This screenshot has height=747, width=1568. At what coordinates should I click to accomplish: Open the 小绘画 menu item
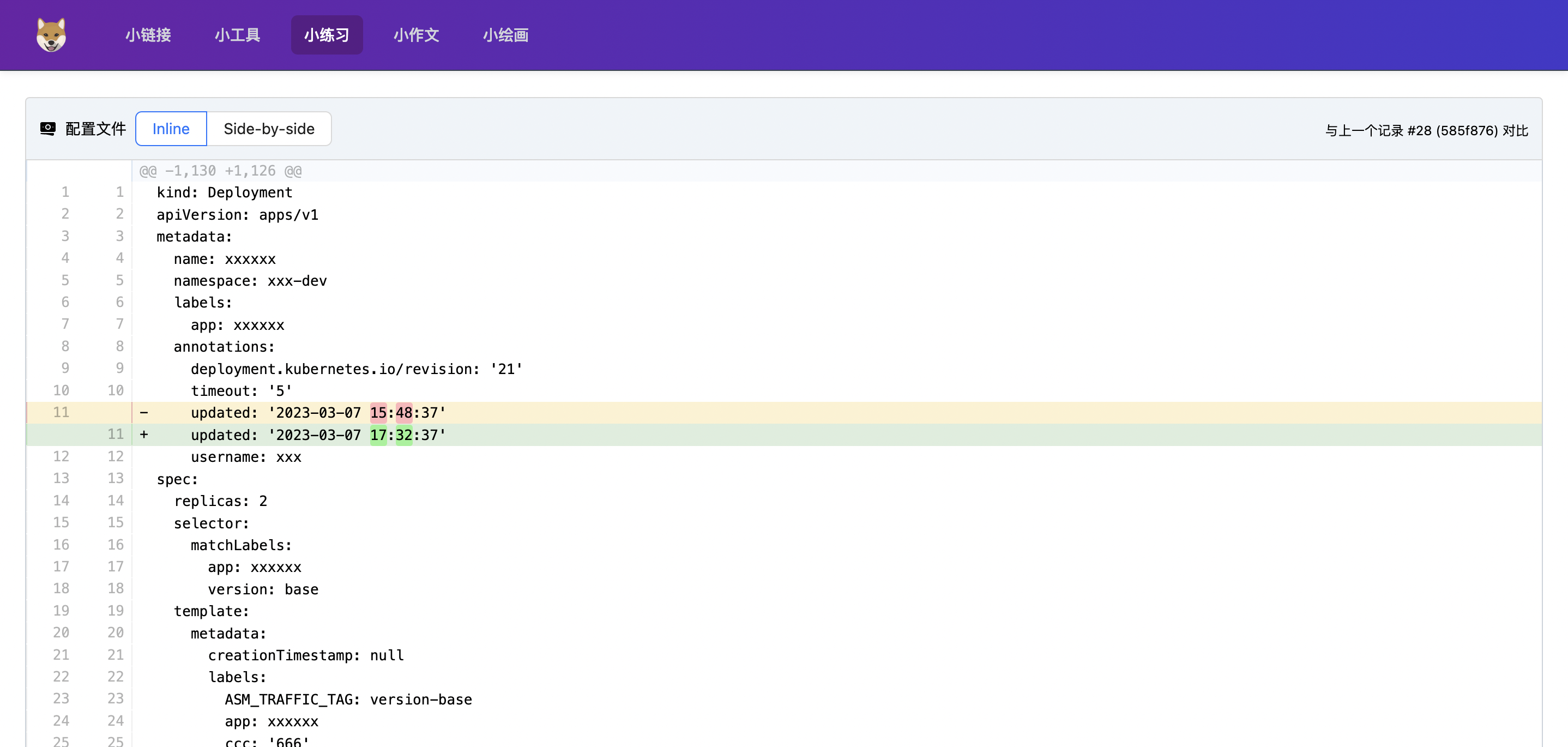(x=505, y=35)
